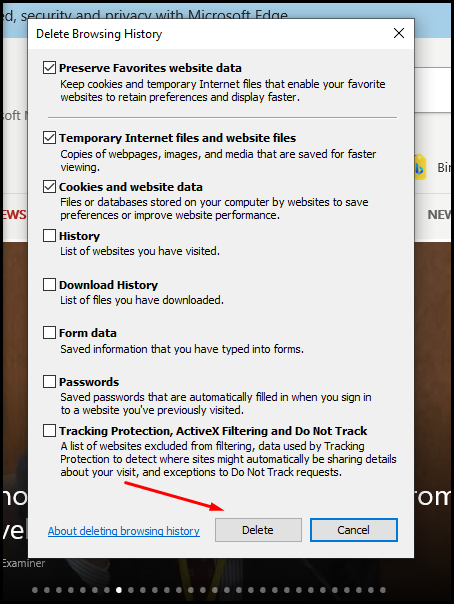The image size is (454, 604).
Task: Click the Passwords label text
Action: [89, 382]
